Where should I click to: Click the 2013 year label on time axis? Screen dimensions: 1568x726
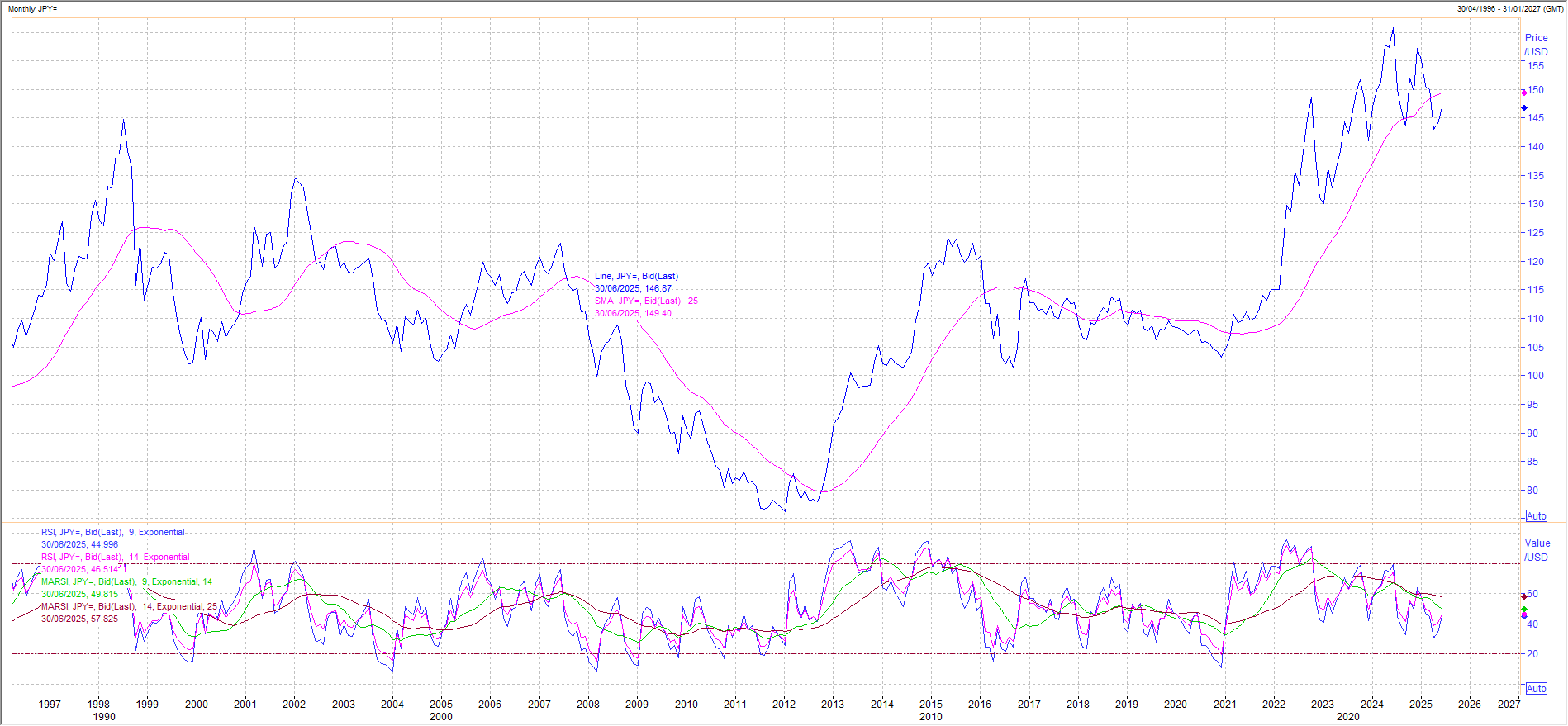coord(833,705)
